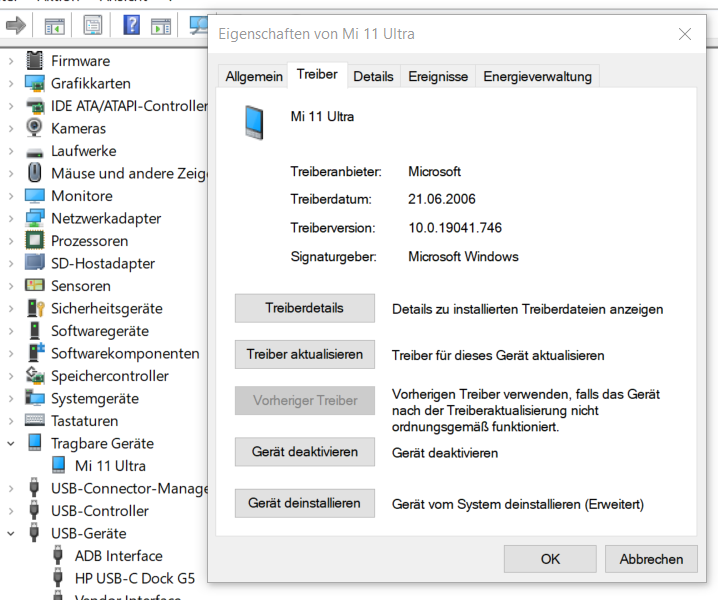Collapse the Tragbare Geräte category
The image size is (718, 600).
pyautogui.click(x=11, y=443)
